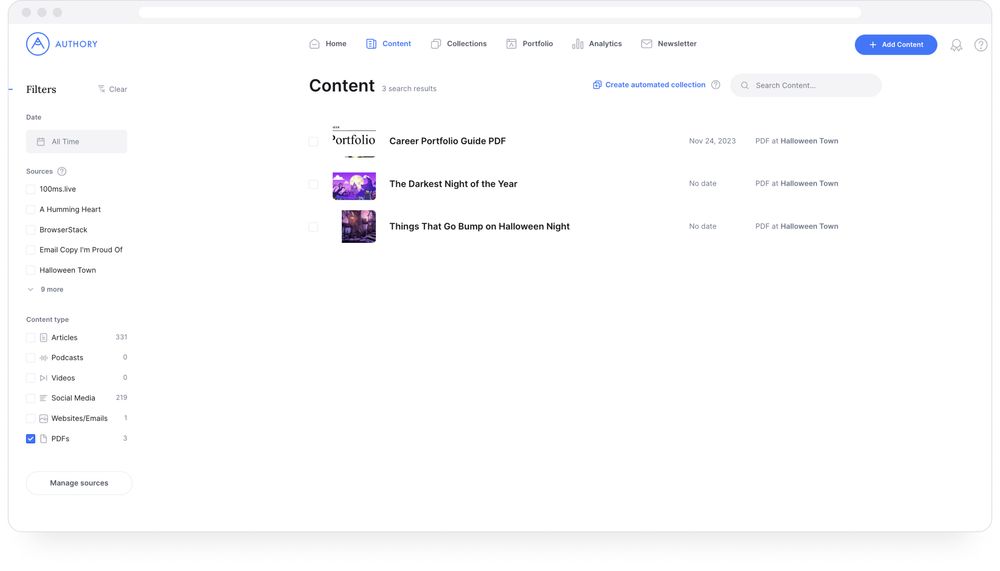Viewport: 1000px width, 571px height.
Task: Open the Analytics tab
Action: (x=596, y=44)
